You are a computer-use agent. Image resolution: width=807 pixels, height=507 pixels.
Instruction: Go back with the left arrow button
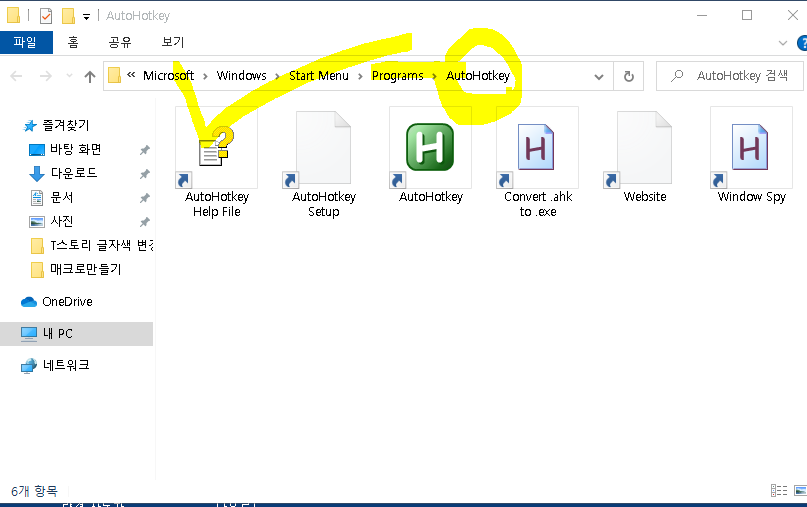(x=16, y=76)
